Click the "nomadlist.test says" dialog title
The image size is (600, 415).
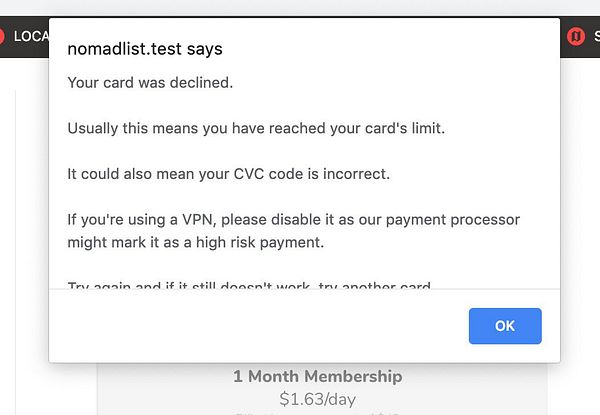pos(145,49)
